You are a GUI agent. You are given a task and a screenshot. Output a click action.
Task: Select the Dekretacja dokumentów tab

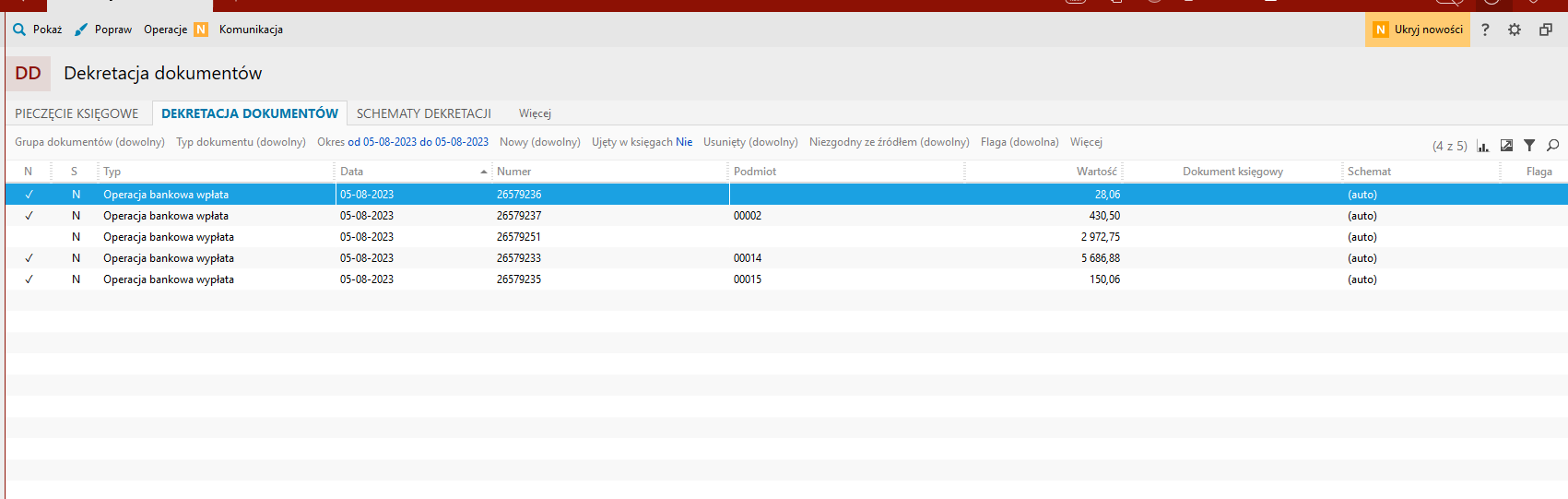coord(250,113)
